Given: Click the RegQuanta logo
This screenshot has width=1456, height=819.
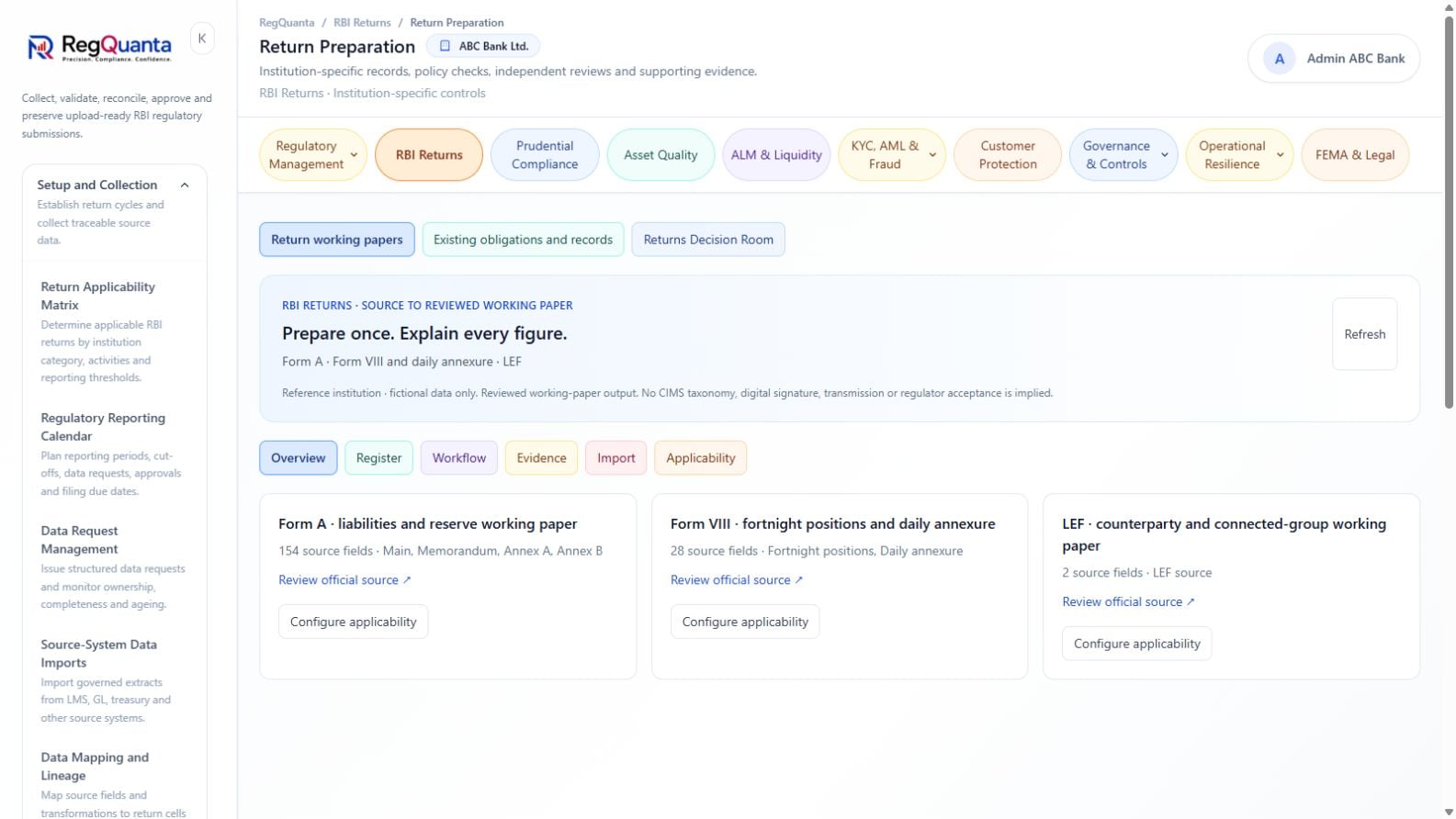Looking at the screenshot, I should tap(99, 47).
